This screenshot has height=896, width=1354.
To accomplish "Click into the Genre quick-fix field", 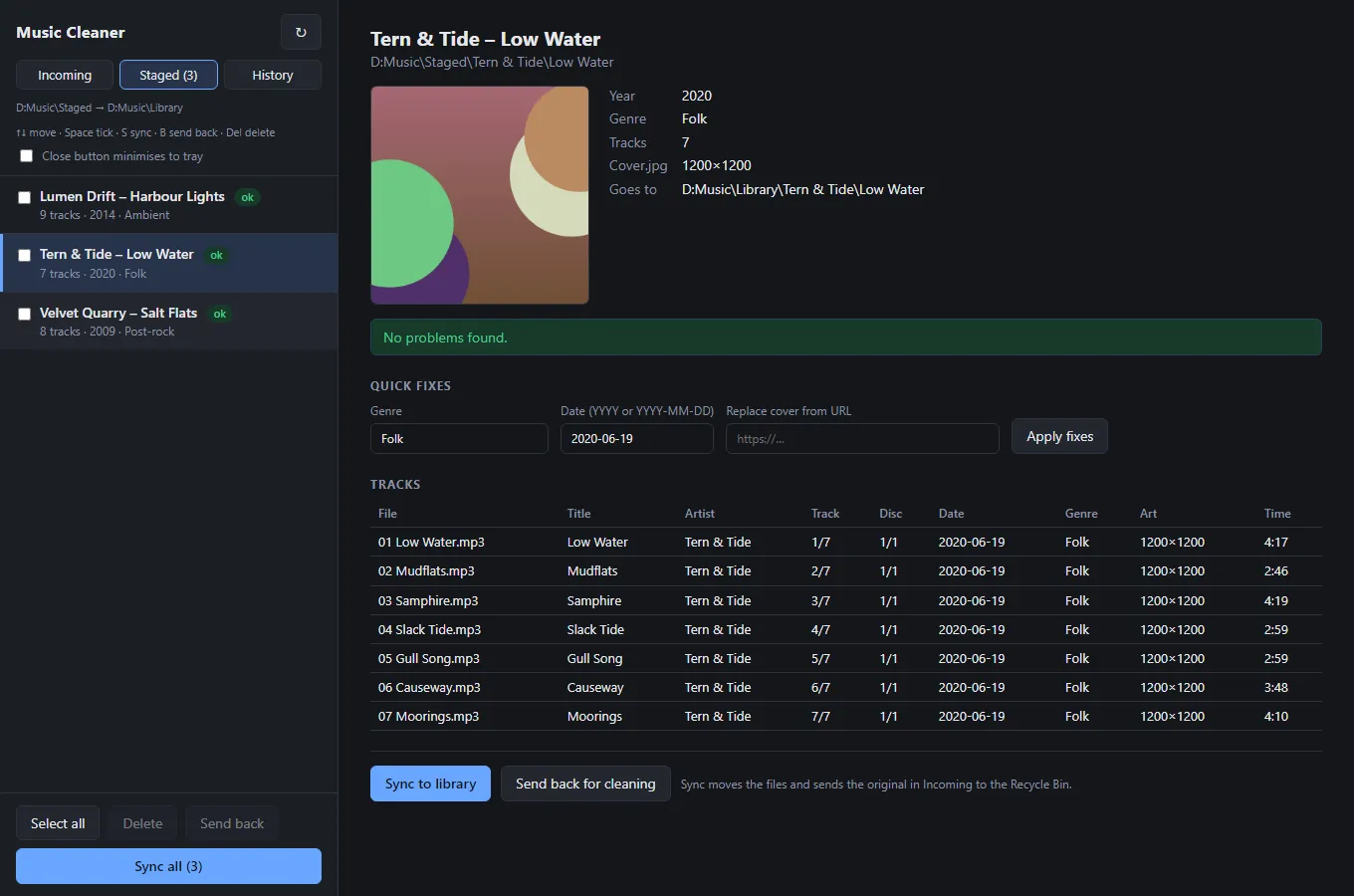I will 459,438.
